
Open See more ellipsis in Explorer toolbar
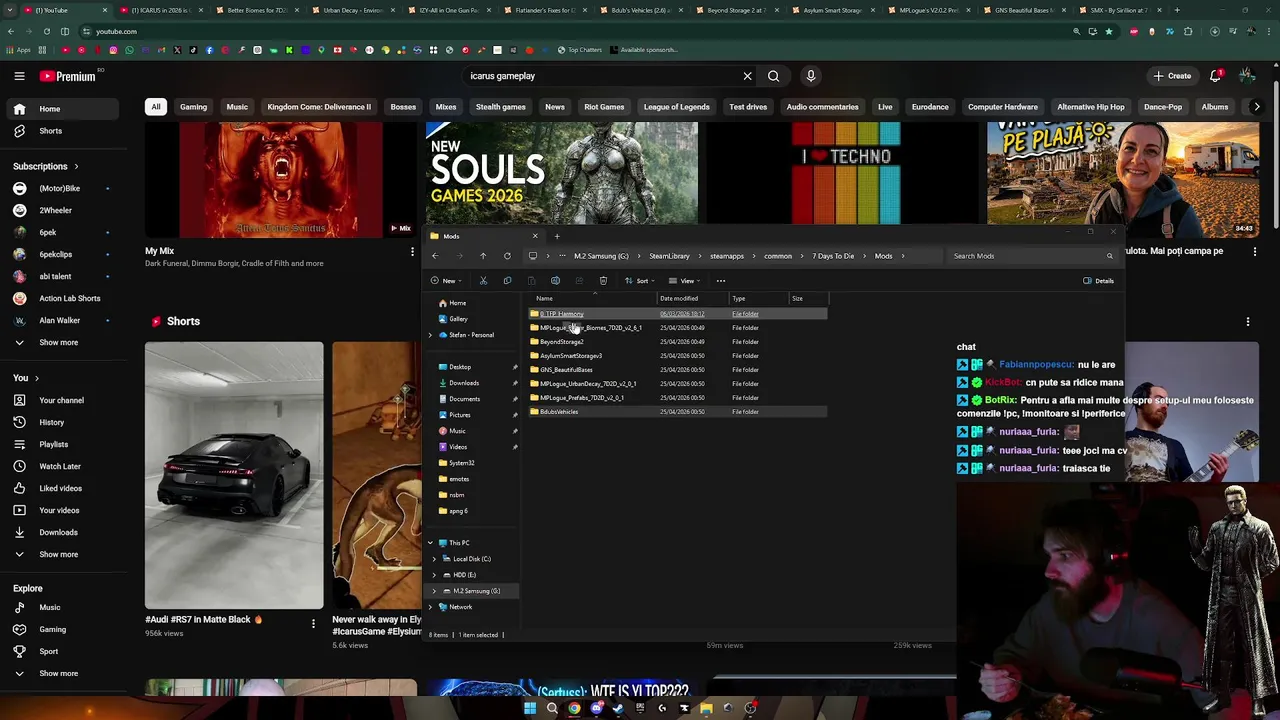click(720, 281)
